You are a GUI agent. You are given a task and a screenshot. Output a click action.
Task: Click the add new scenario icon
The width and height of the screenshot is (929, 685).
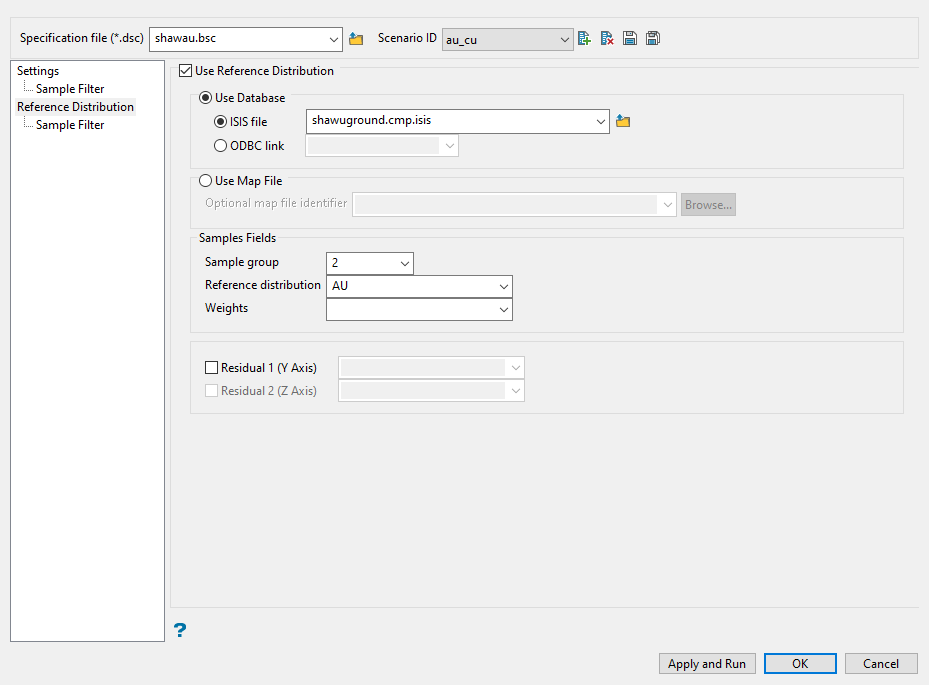pyautogui.click(x=585, y=39)
